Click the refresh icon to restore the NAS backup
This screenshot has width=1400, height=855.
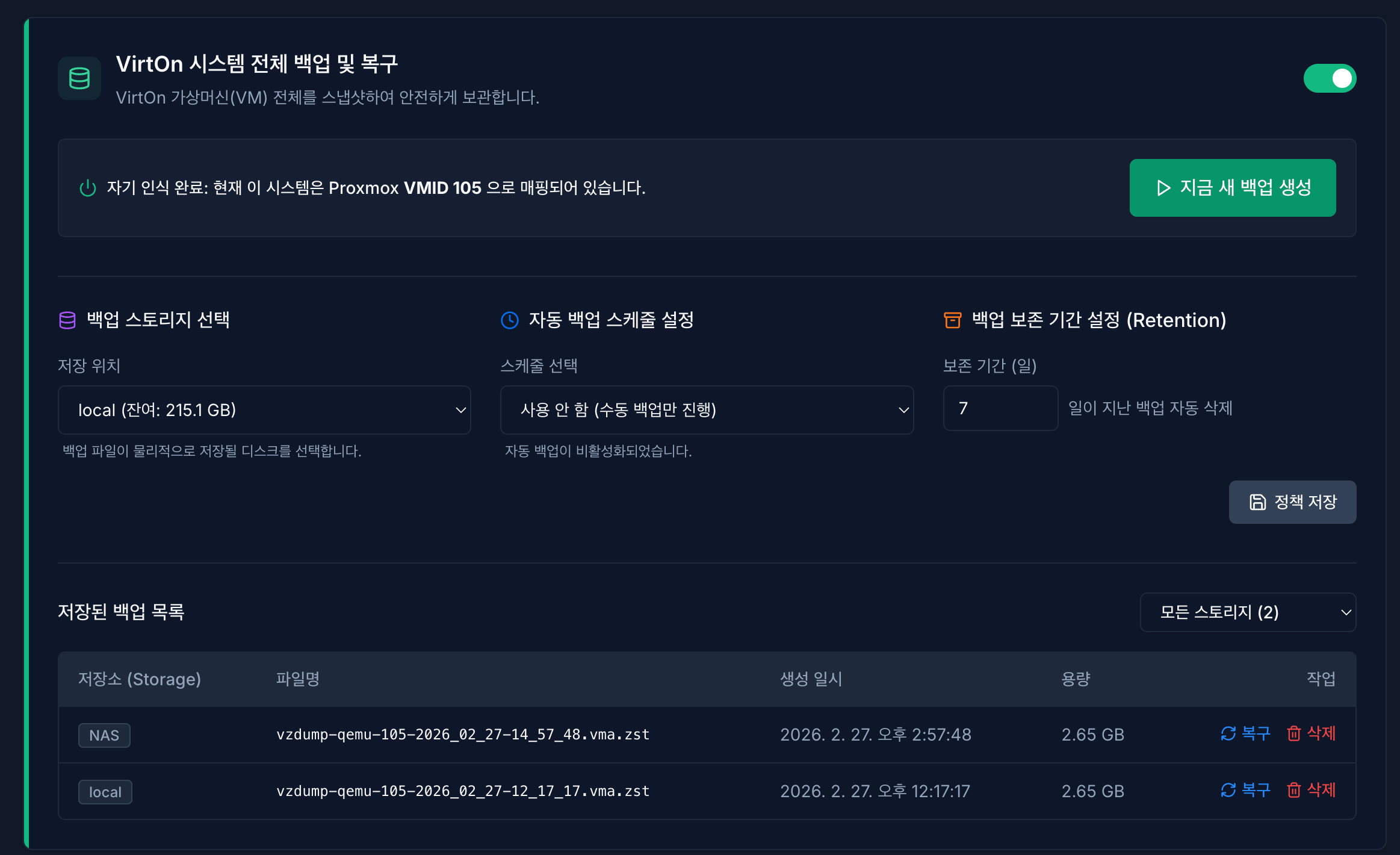coord(1228,733)
